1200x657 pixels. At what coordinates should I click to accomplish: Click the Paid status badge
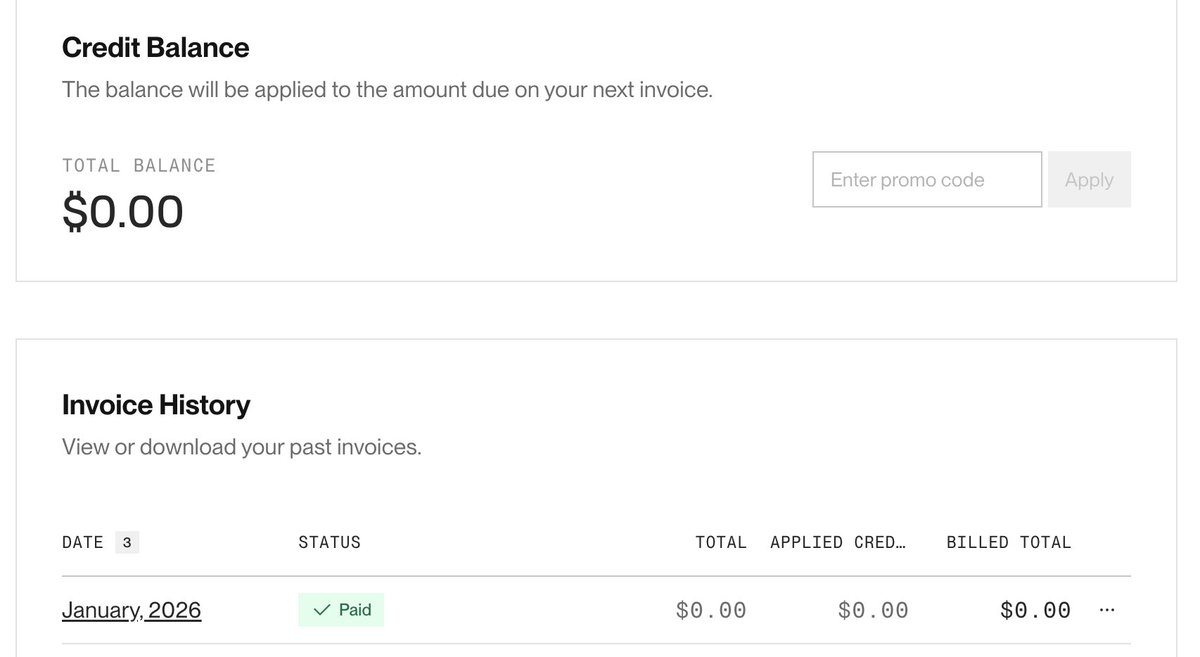pos(341,610)
